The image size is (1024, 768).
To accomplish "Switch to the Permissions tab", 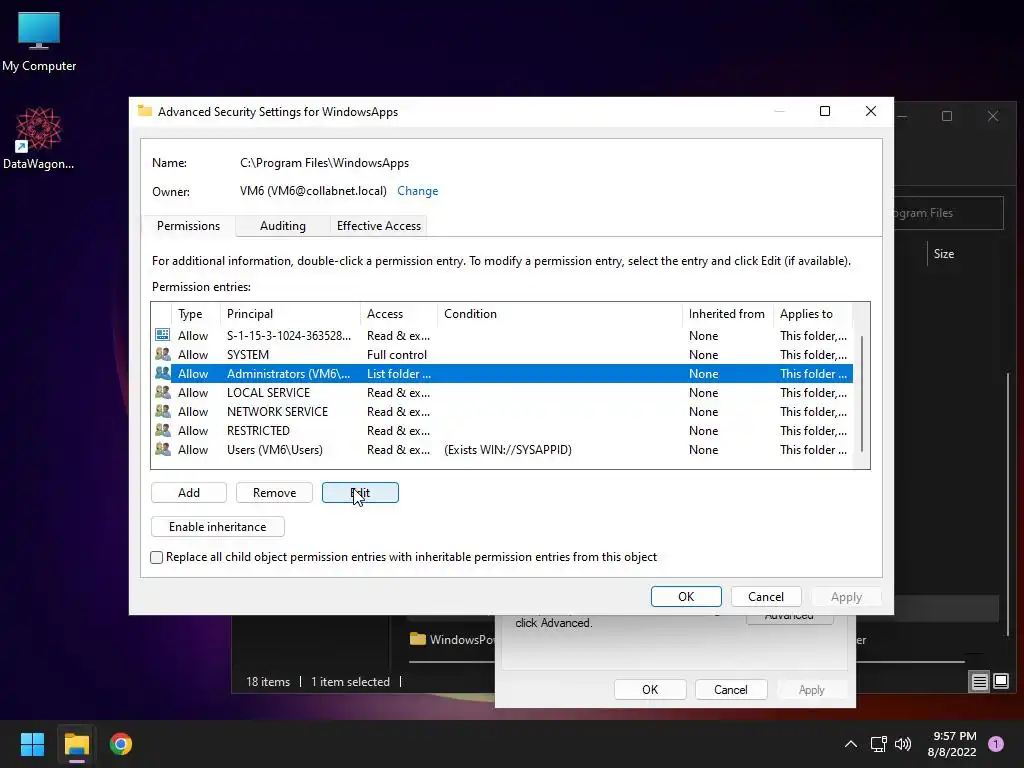I will click(x=188, y=225).
